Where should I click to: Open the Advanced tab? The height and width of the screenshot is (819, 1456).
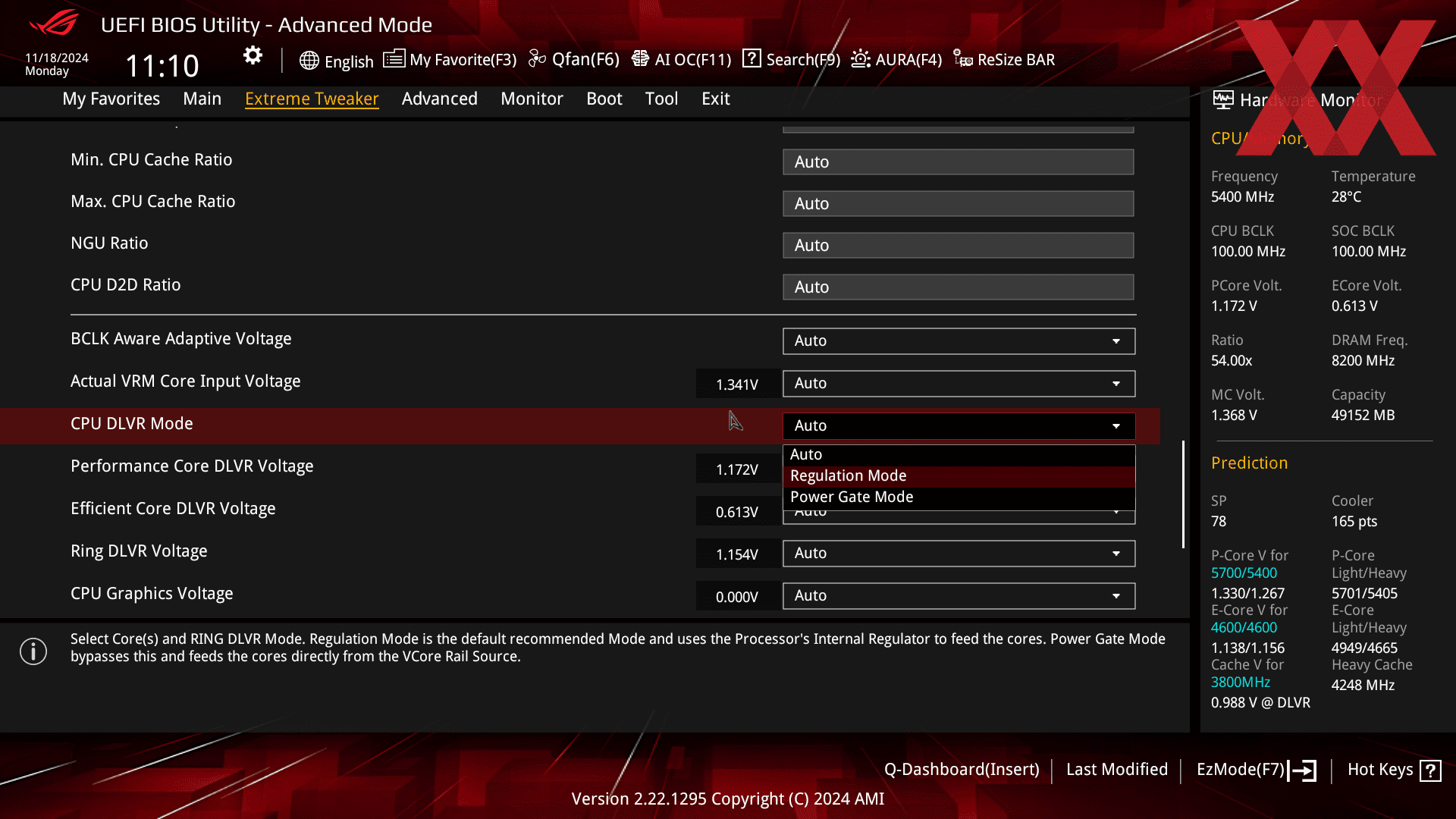coord(440,99)
